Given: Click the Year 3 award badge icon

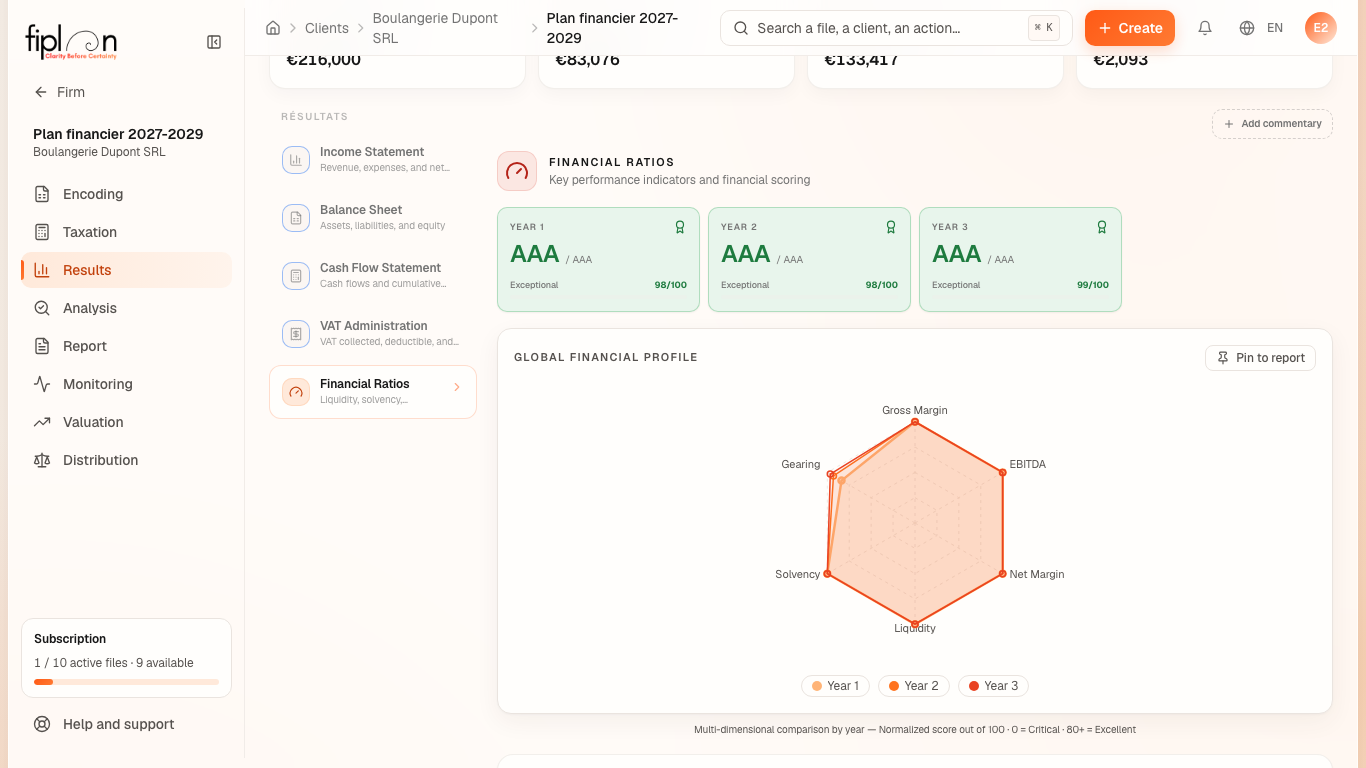Looking at the screenshot, I should [x=1102, y=227].
